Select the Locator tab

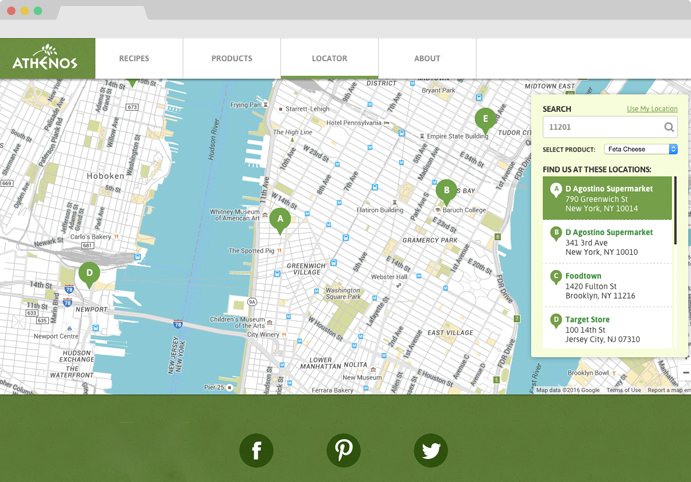click(330, 58)
